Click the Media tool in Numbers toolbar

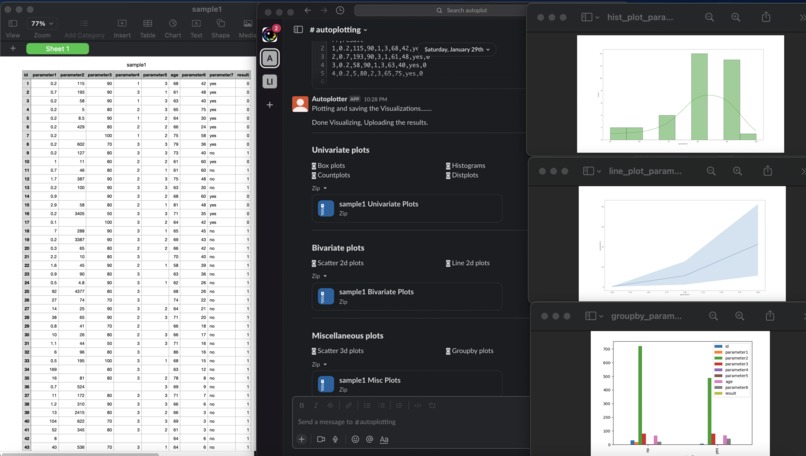(247, 29)
